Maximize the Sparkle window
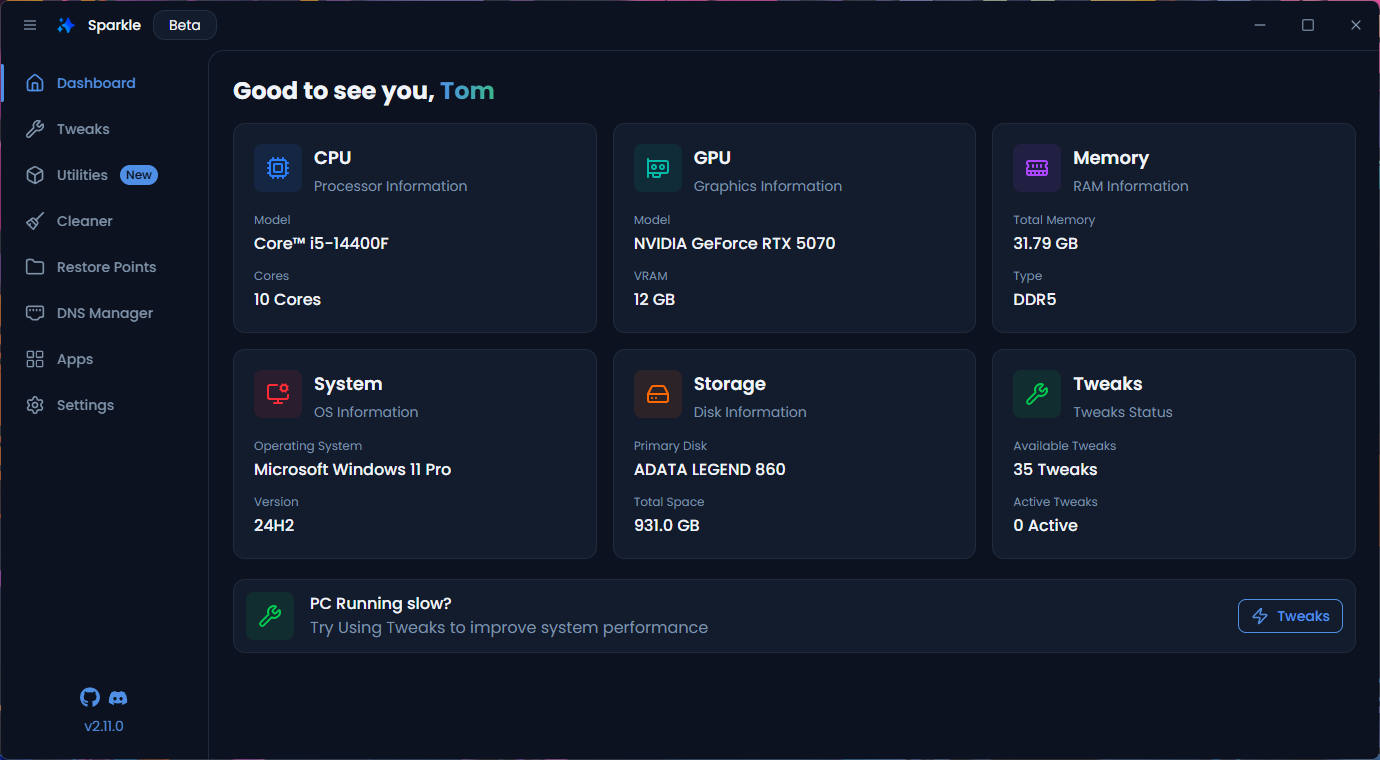 point(1308,25)
